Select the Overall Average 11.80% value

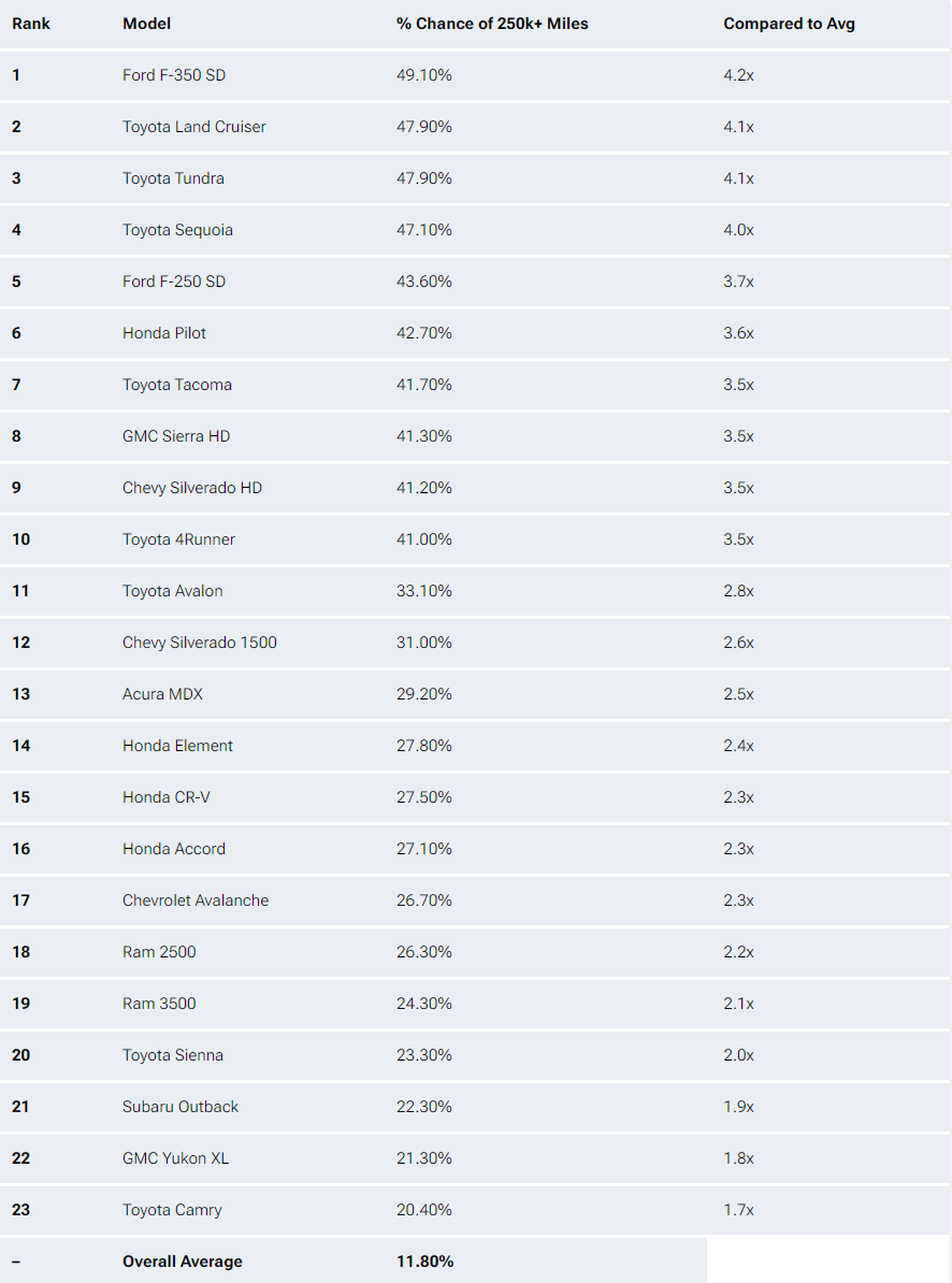tap(425, 1261)
